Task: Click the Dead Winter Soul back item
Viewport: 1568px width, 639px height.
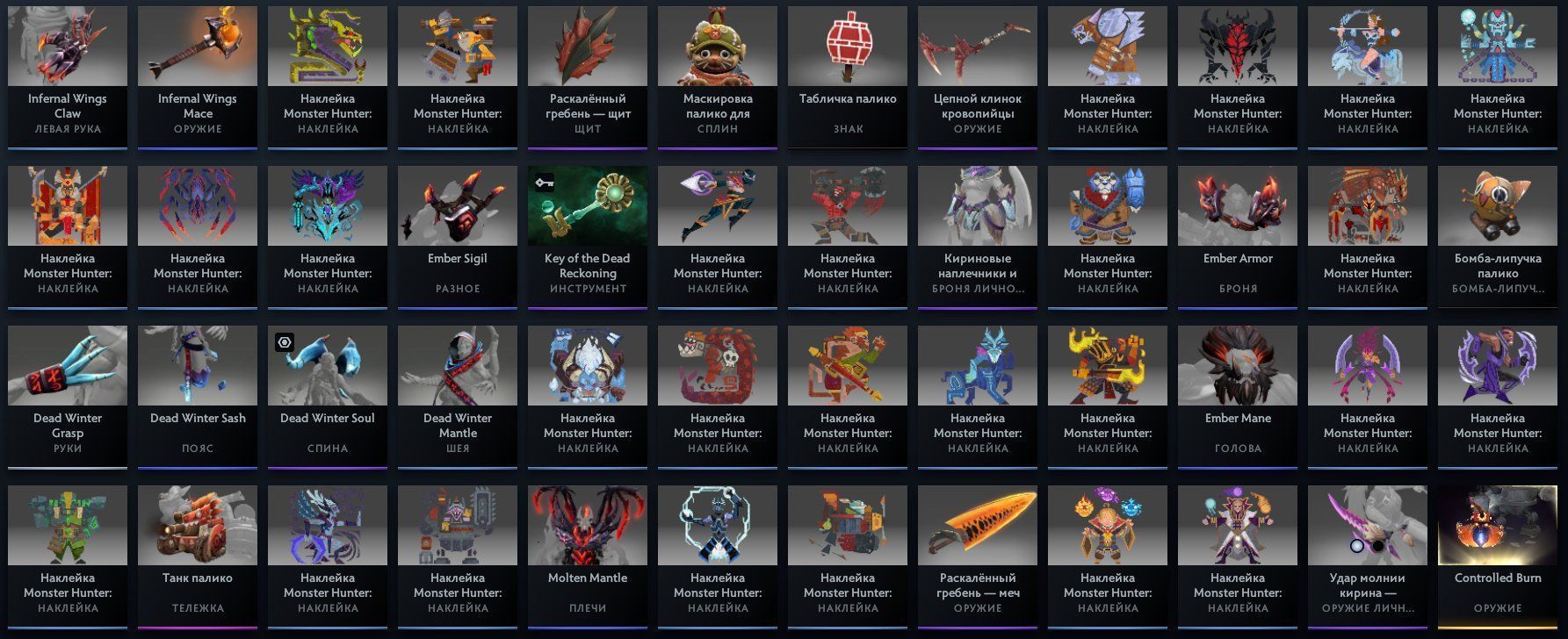Action: [x=328, y=397]
